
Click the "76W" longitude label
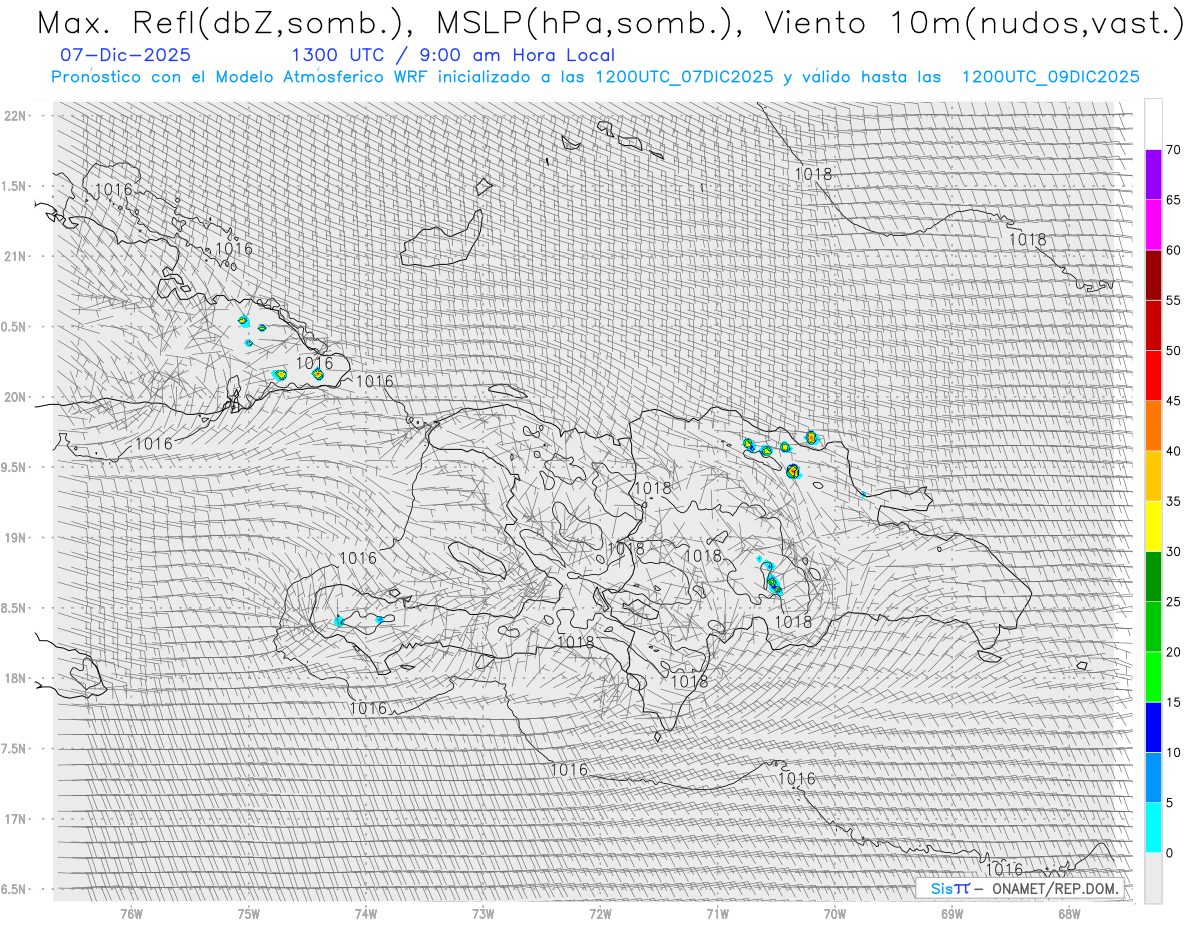(x=131, y=912)
